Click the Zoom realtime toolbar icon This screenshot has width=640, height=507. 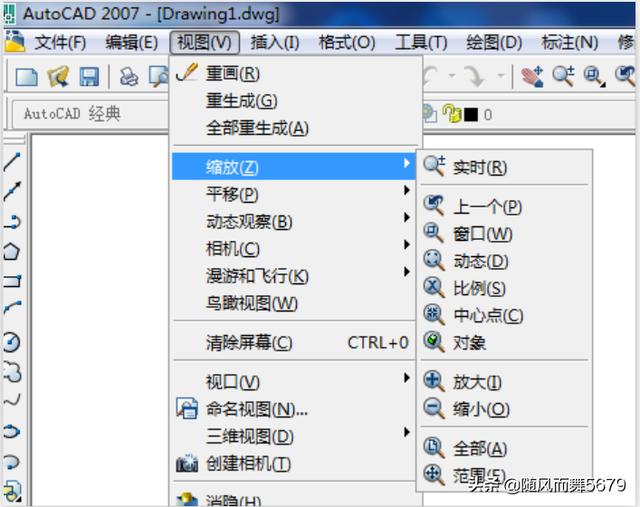click(563, 76)
